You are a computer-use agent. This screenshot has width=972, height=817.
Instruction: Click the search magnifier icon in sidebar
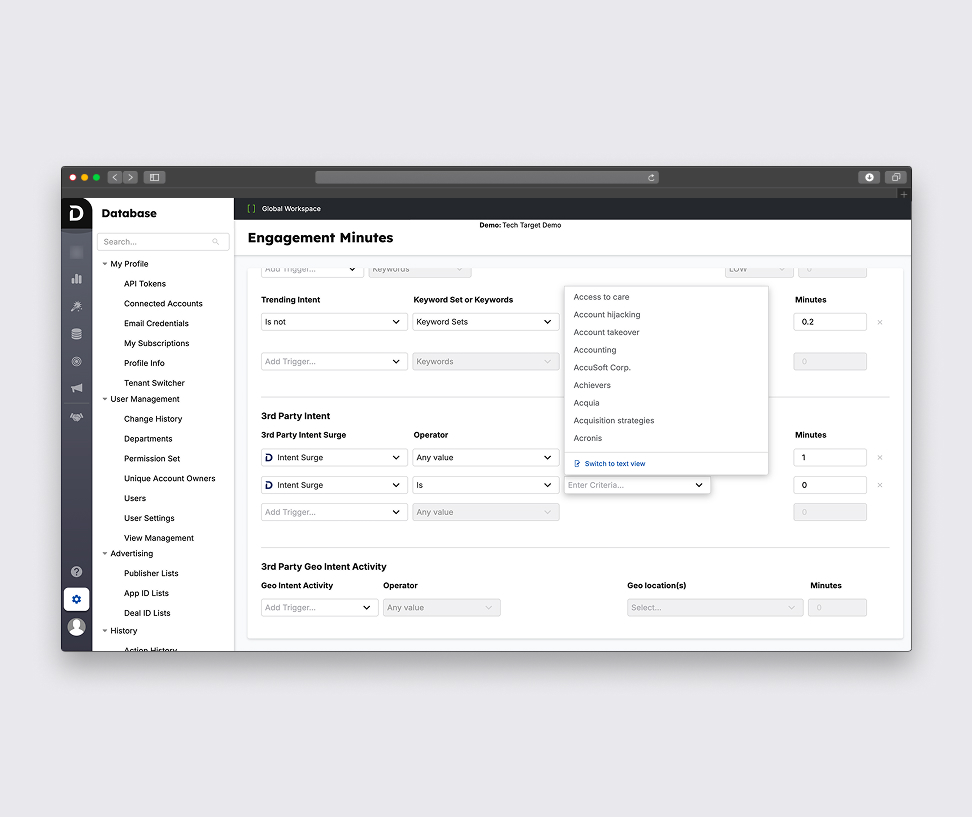click(216, 242)
